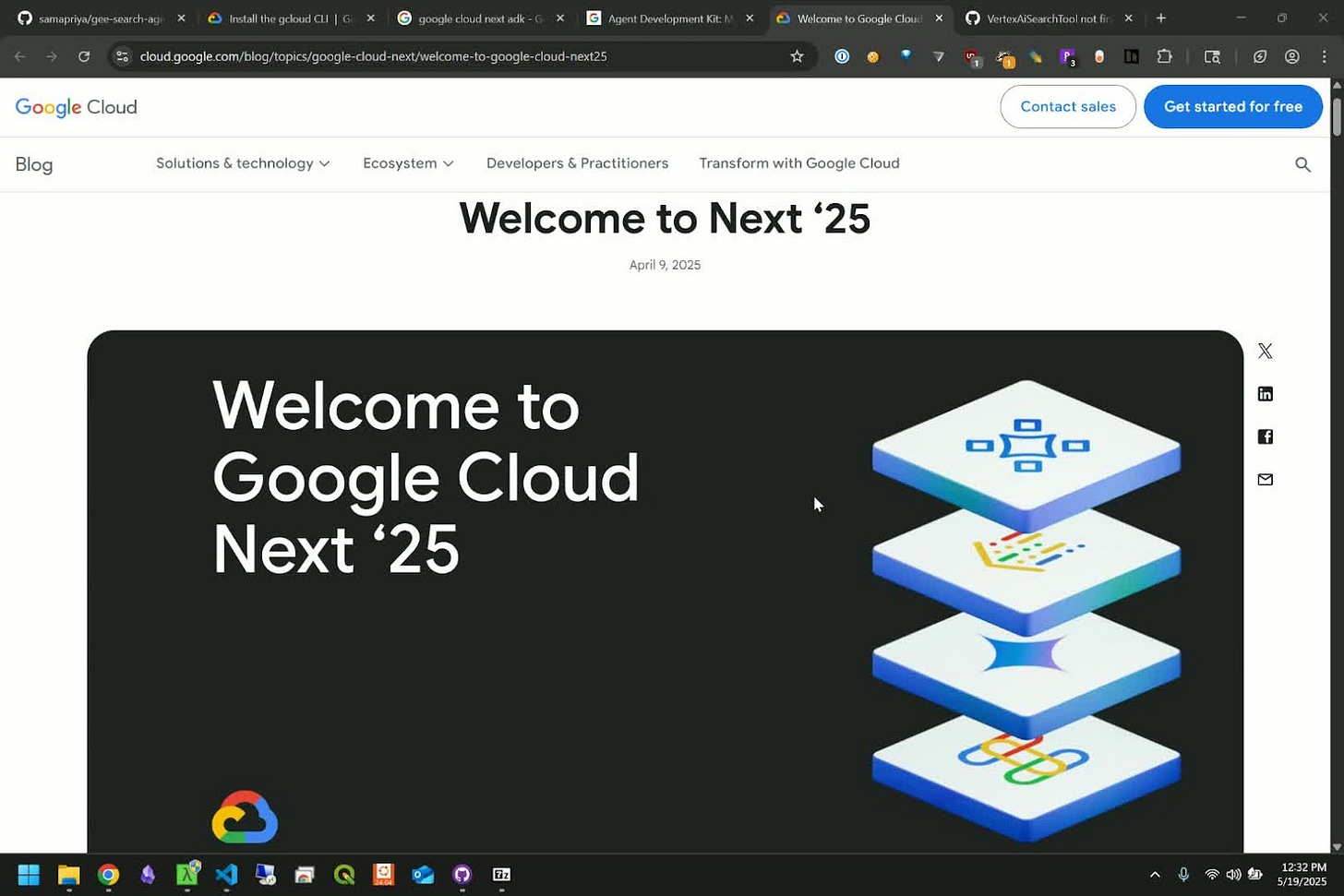Close the Agent Development Kit tab
The image size is (1344, 896).
click(x=750, y=18)
